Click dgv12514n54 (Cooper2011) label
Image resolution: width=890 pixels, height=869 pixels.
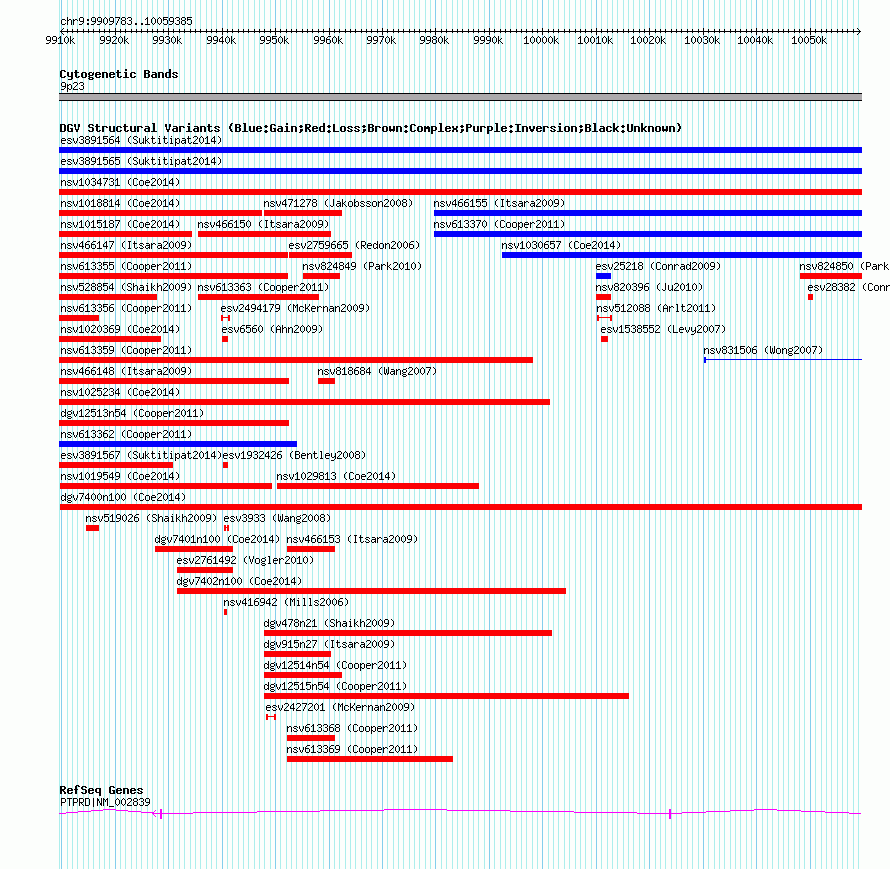(335, 665)
